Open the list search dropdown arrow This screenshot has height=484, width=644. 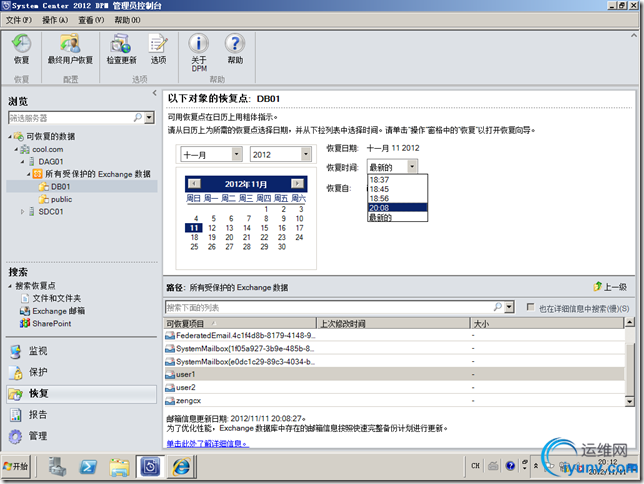[x=509, y=307]
